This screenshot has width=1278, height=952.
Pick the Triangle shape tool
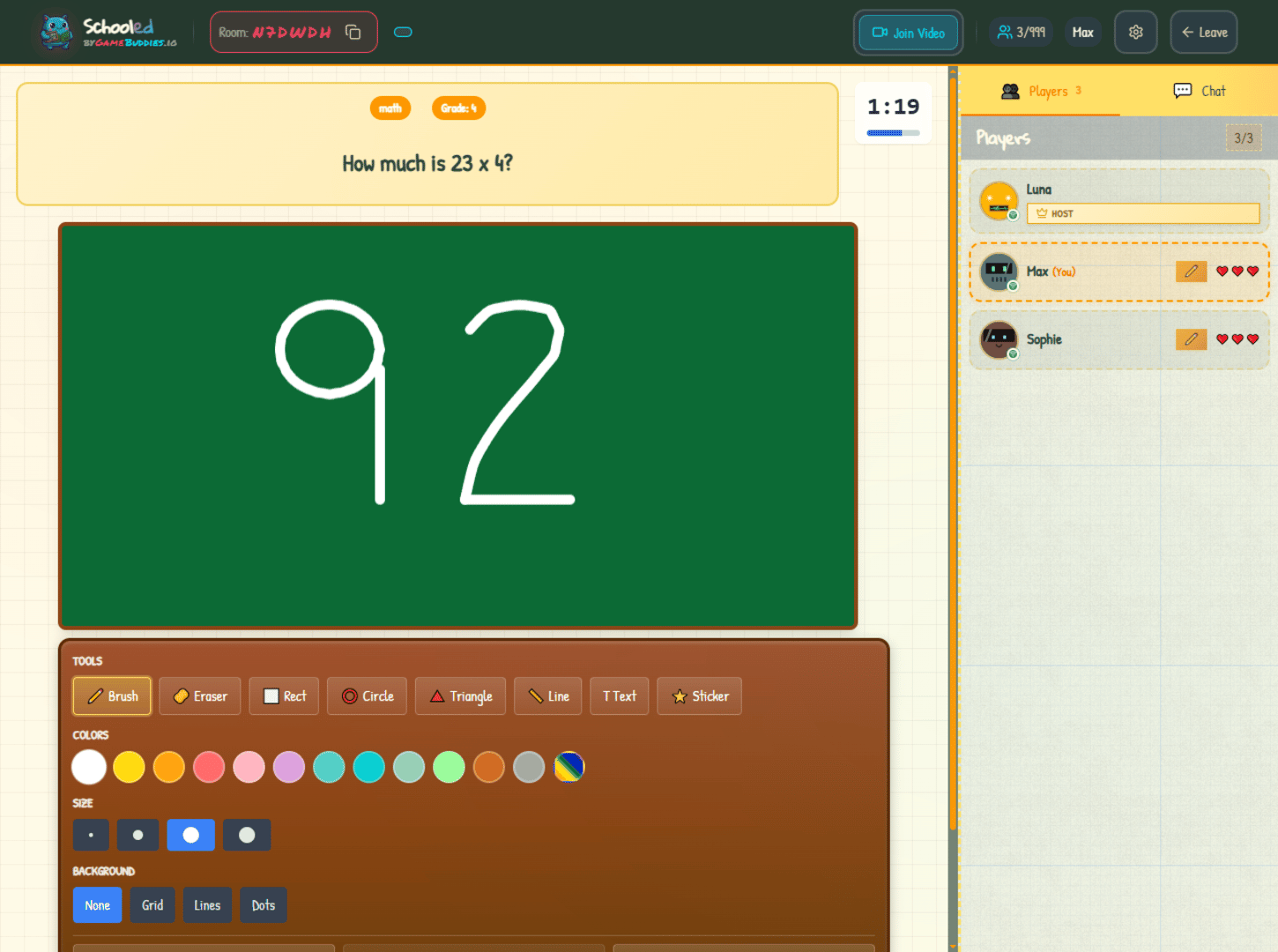click(x=460, y=696)
